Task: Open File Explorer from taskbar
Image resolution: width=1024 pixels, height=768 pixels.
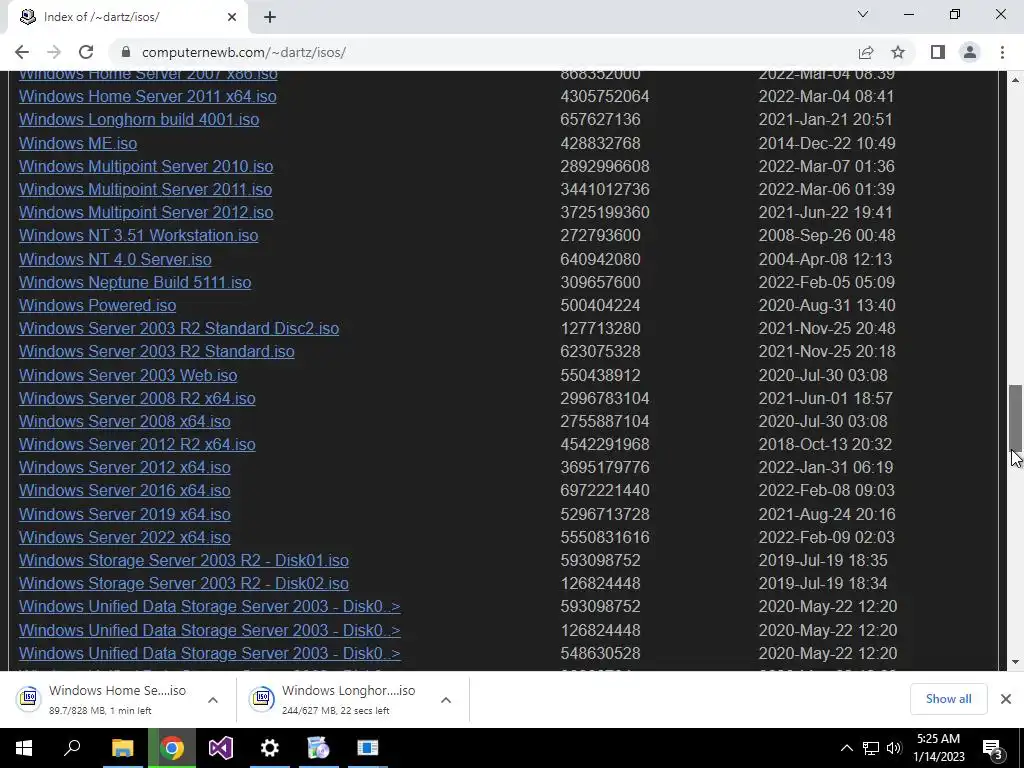Action: [122, 748]
